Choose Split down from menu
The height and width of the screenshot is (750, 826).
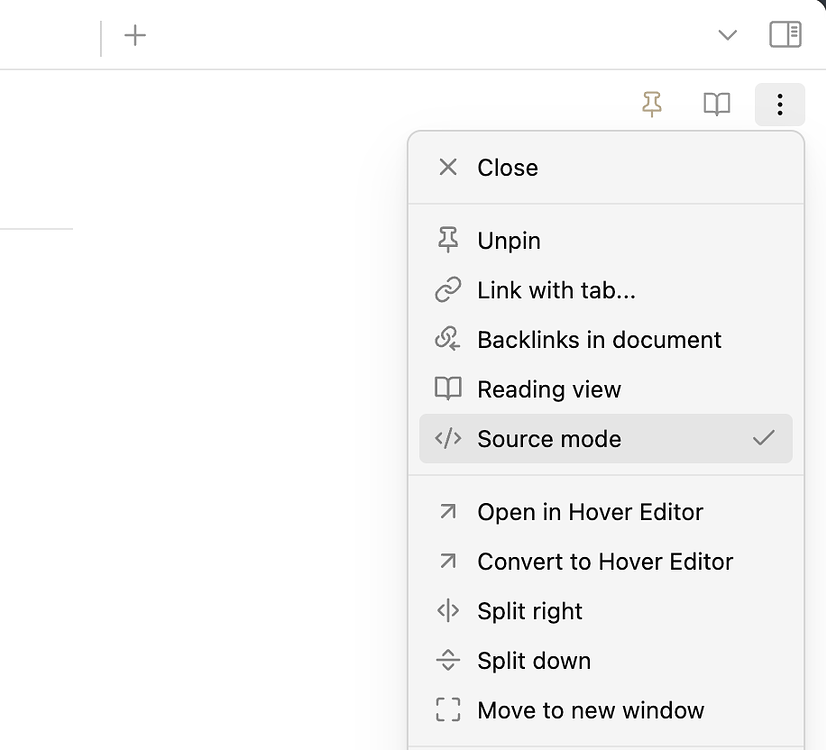(x=606, y=660)
